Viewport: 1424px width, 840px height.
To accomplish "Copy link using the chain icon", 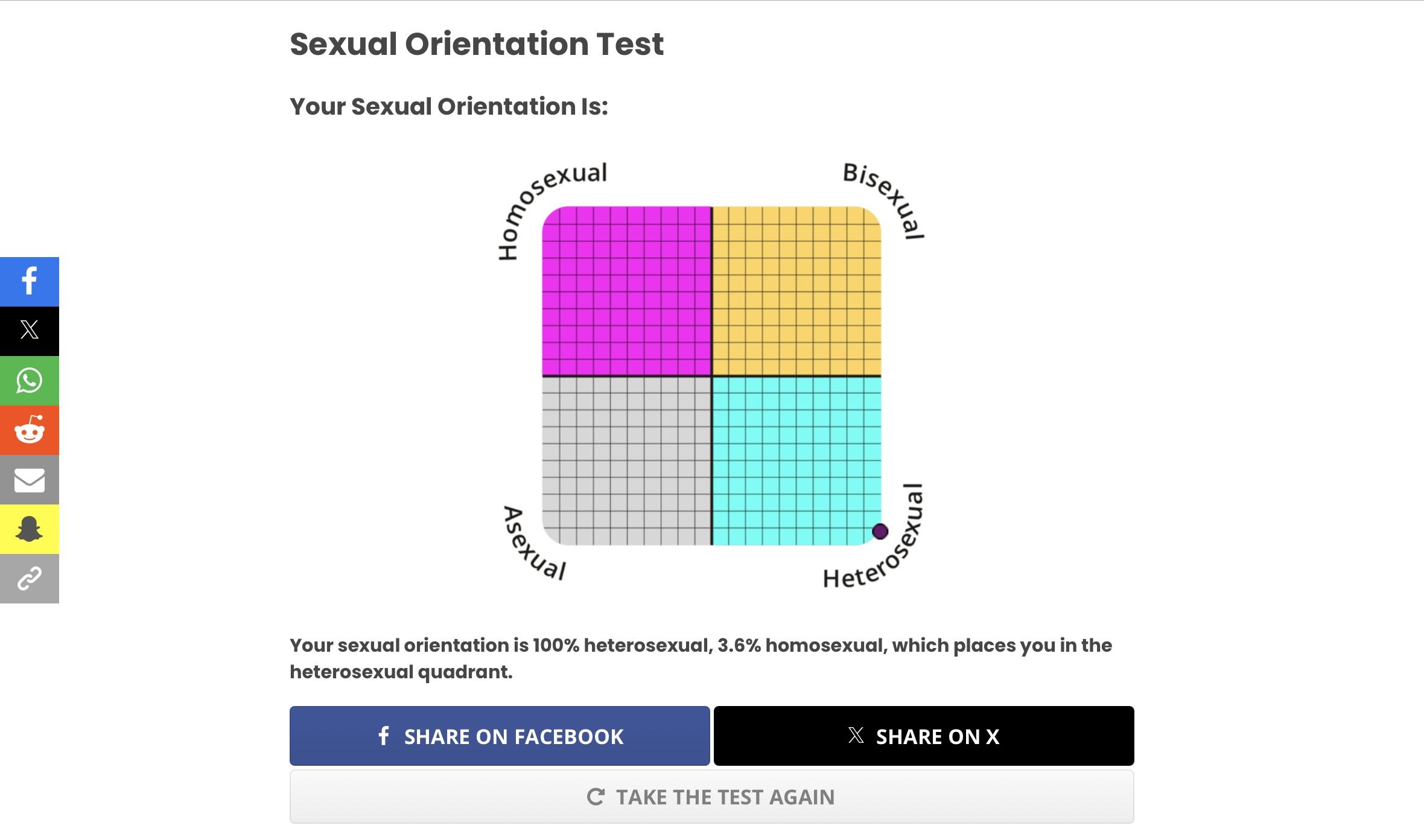I will click(29, 578).
